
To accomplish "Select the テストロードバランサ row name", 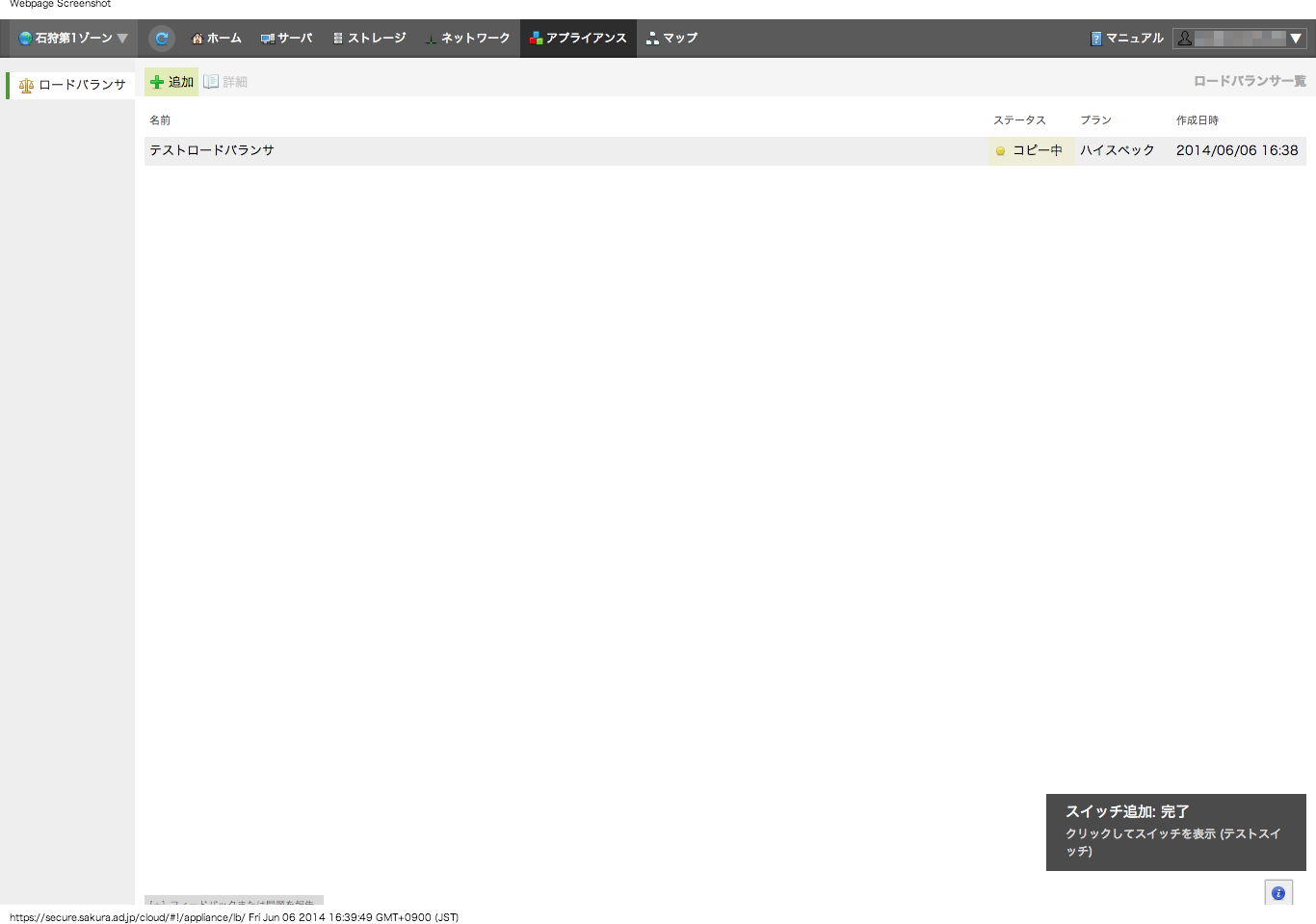I will (212, 150).
